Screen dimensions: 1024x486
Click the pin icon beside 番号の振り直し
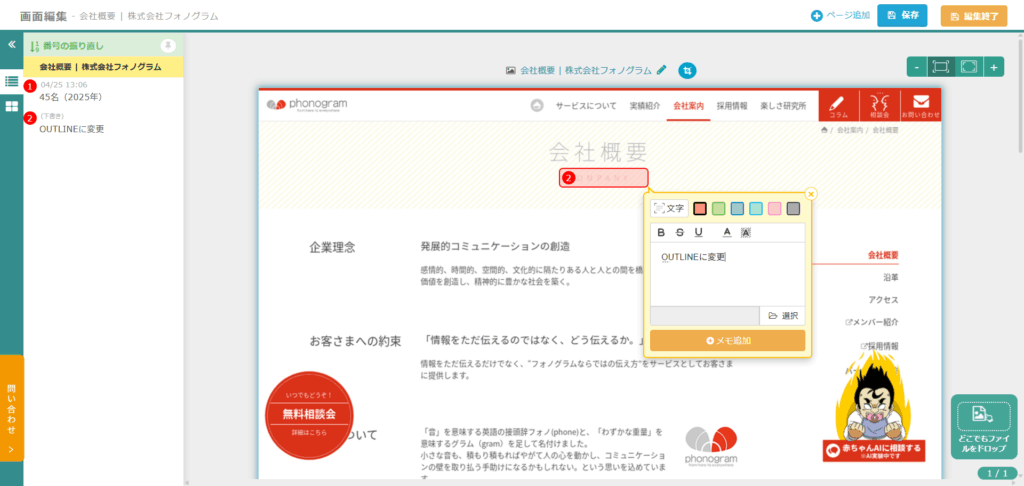tap(168, 45)
